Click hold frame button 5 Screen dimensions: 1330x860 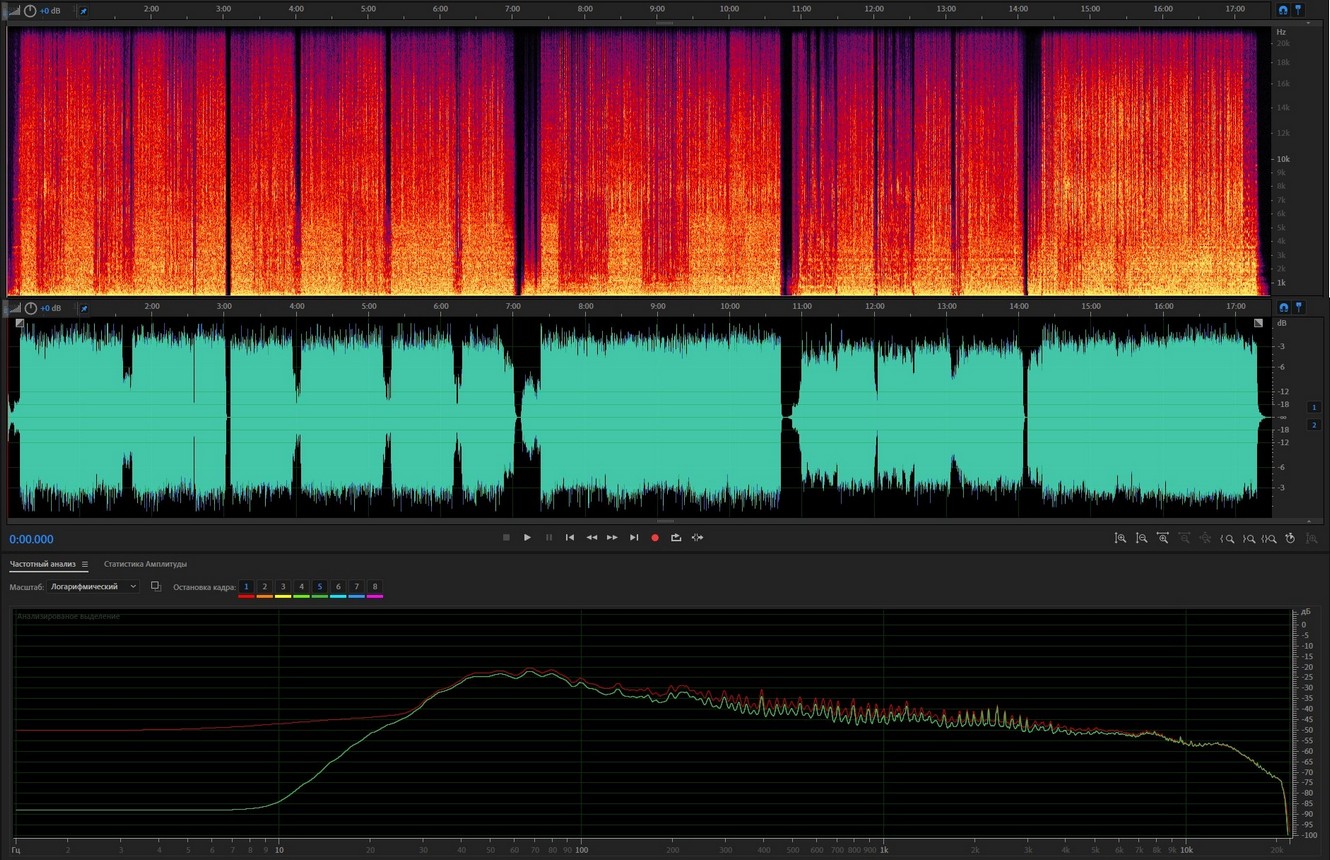pos(320,587)
